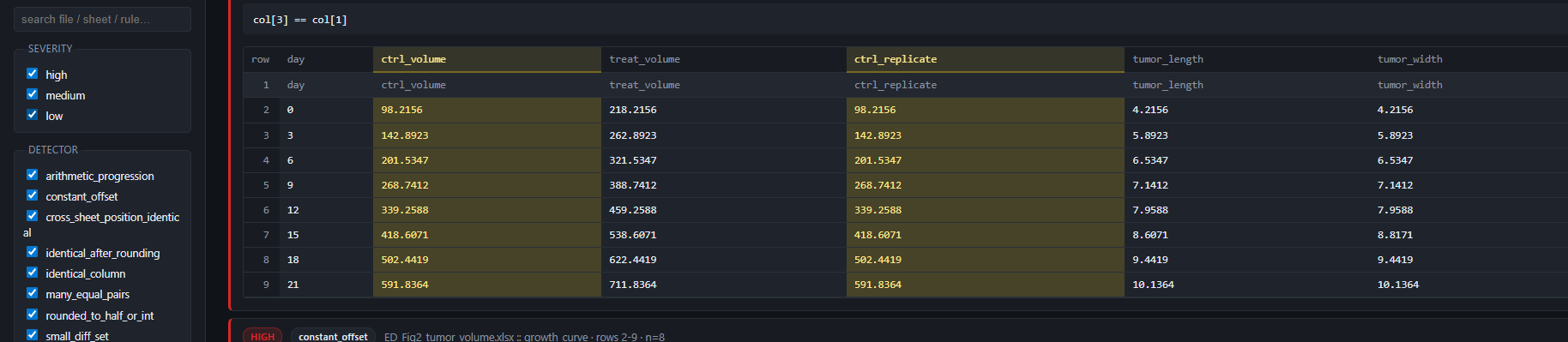Select the ctrl_replicate column header
This screenshot has height=342, width=1568.
(986, 59)
